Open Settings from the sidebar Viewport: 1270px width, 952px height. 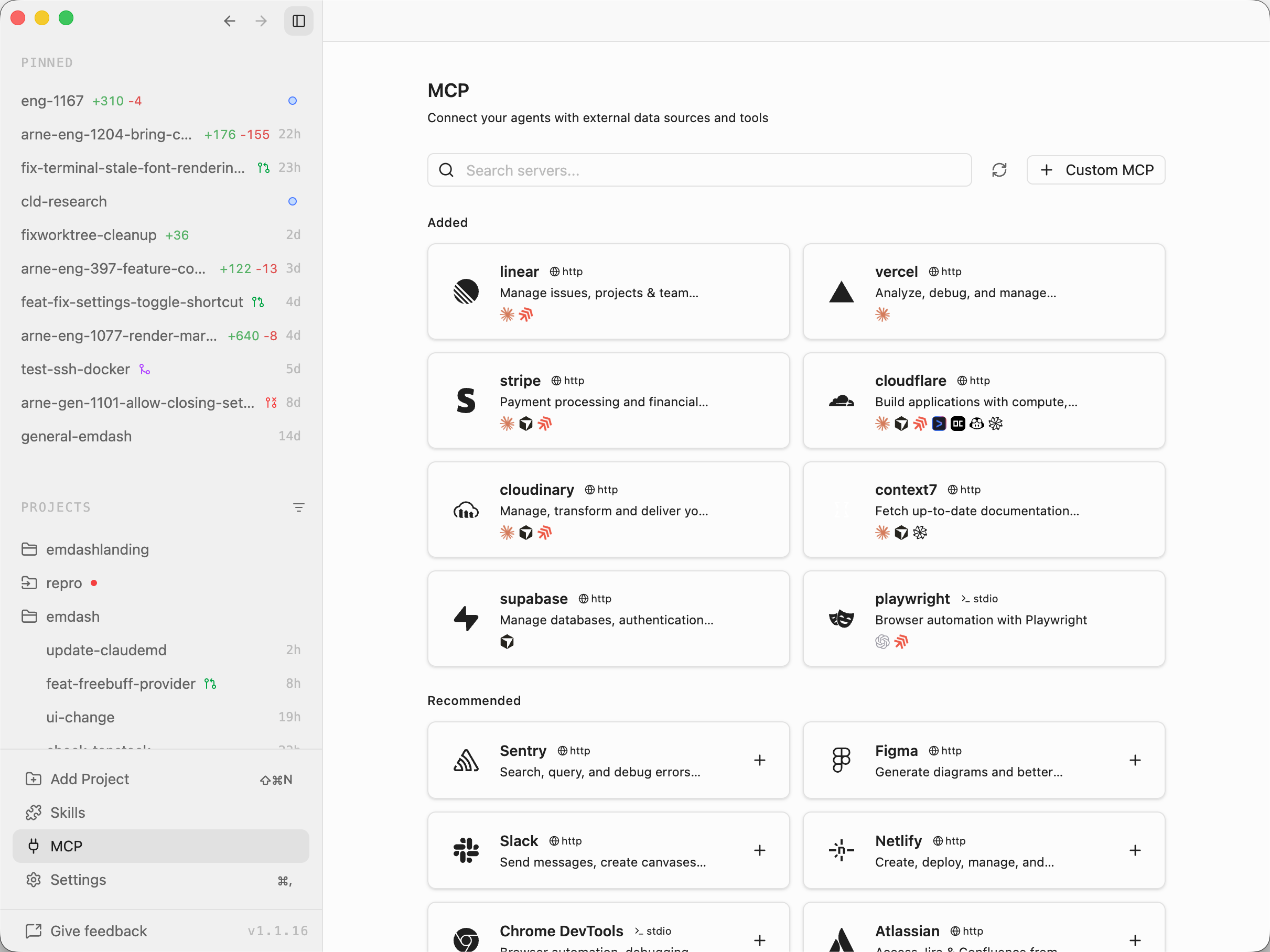coord(161,880)
